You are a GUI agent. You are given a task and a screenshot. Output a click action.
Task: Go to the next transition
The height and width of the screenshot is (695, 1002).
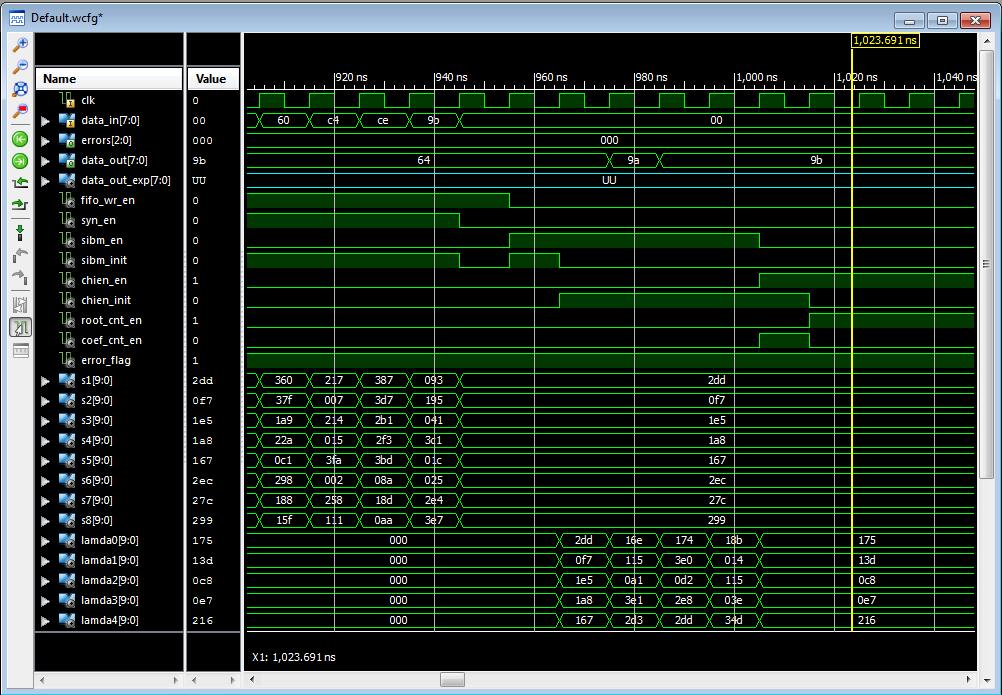pos(20,204)
